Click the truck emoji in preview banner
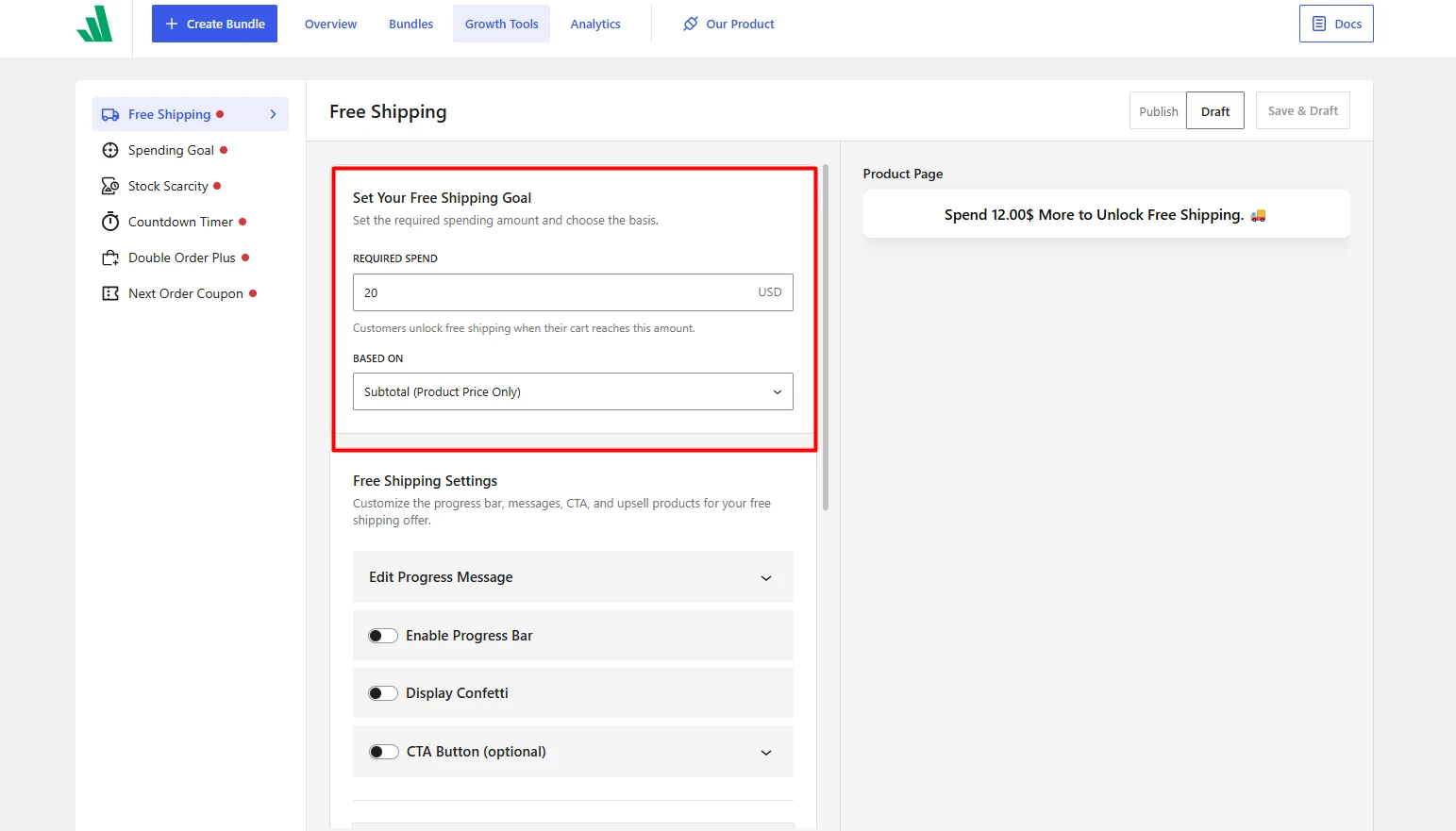The width and height of the screenshot is (1456, 831). pyautogui.click(x=1258, y=215)
